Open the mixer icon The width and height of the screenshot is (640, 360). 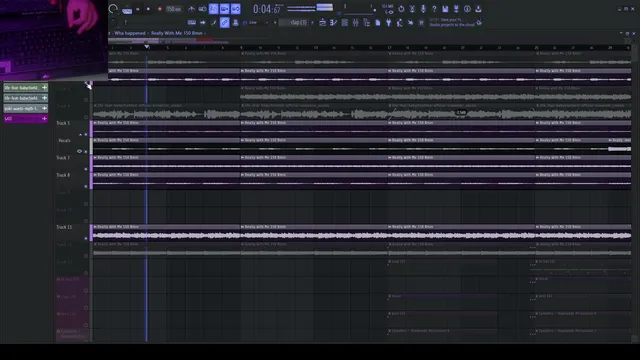pos(356,22)
